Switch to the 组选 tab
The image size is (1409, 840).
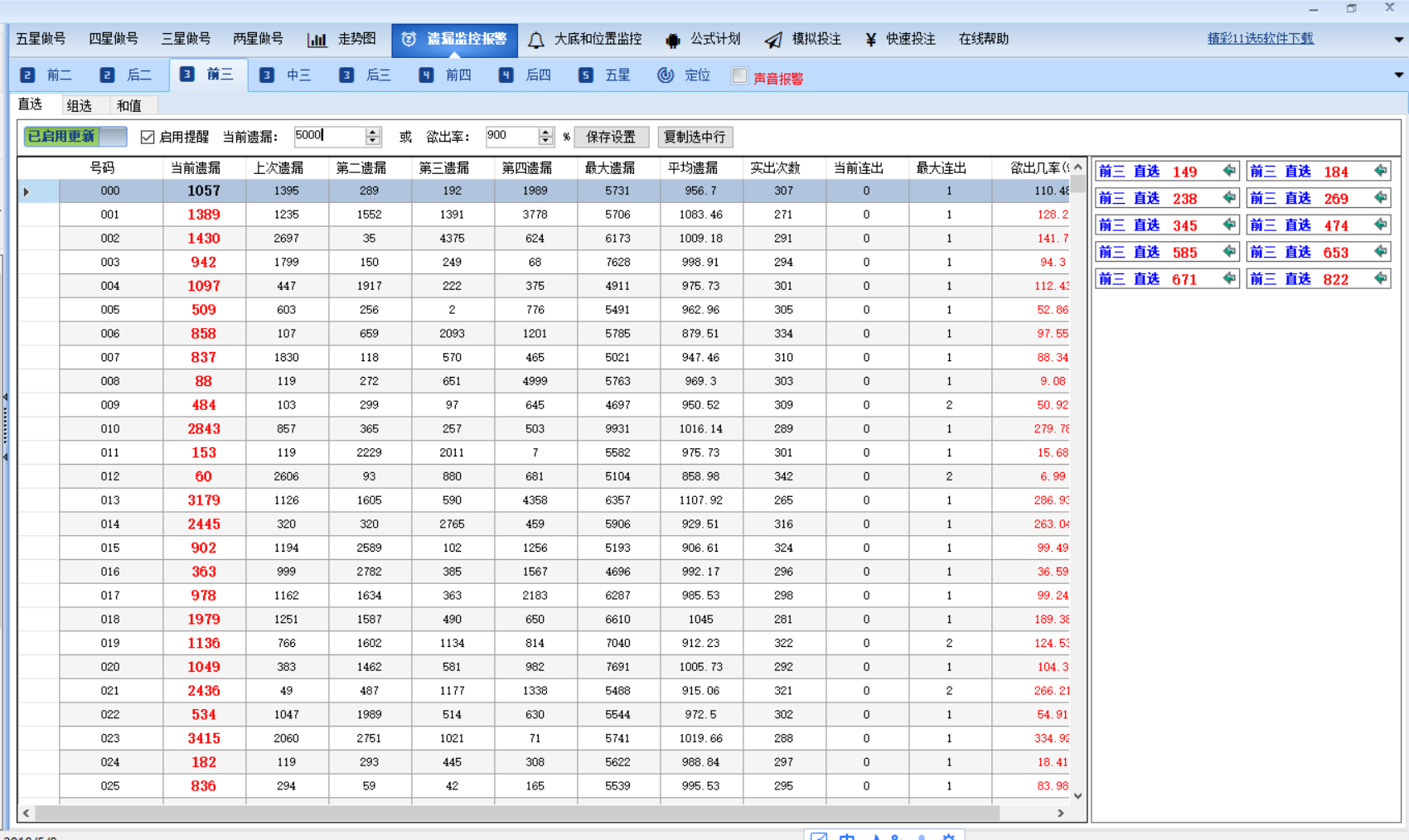[x=82, y=104]
